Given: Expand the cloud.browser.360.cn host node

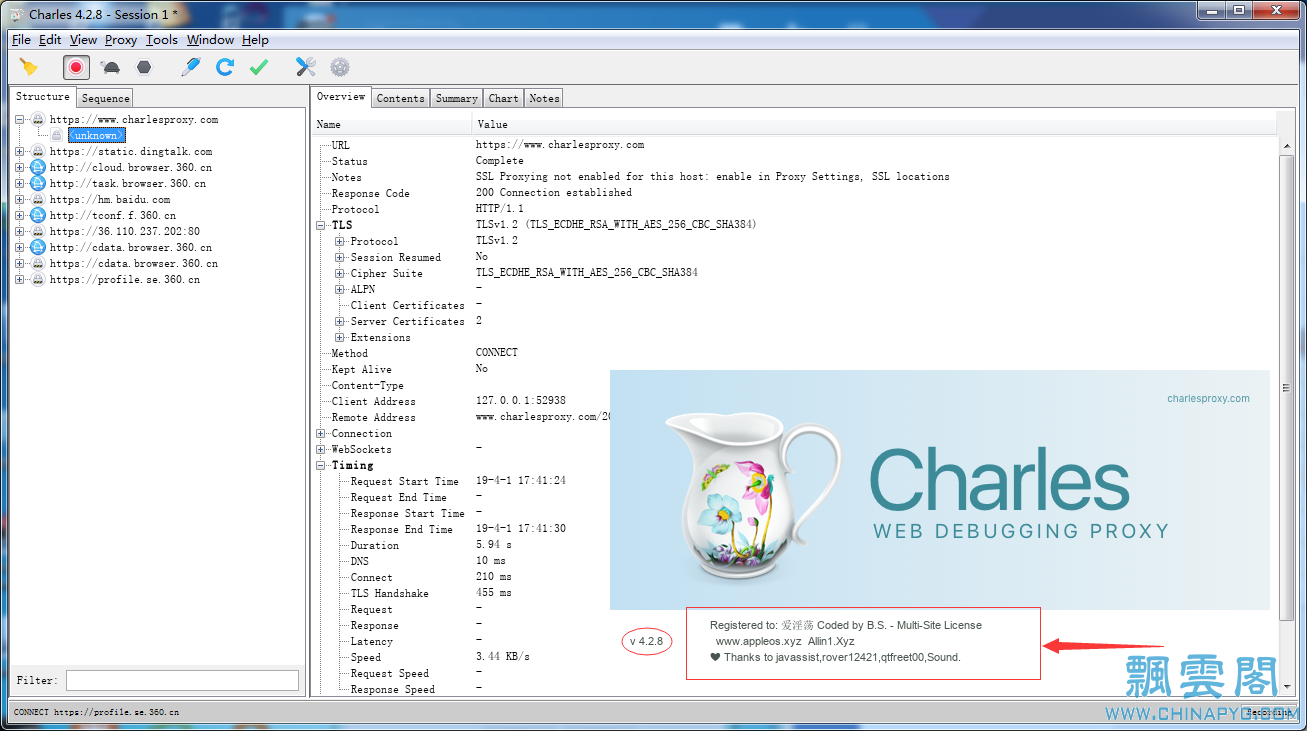Looking at the screenshot, I should point(20,168).
